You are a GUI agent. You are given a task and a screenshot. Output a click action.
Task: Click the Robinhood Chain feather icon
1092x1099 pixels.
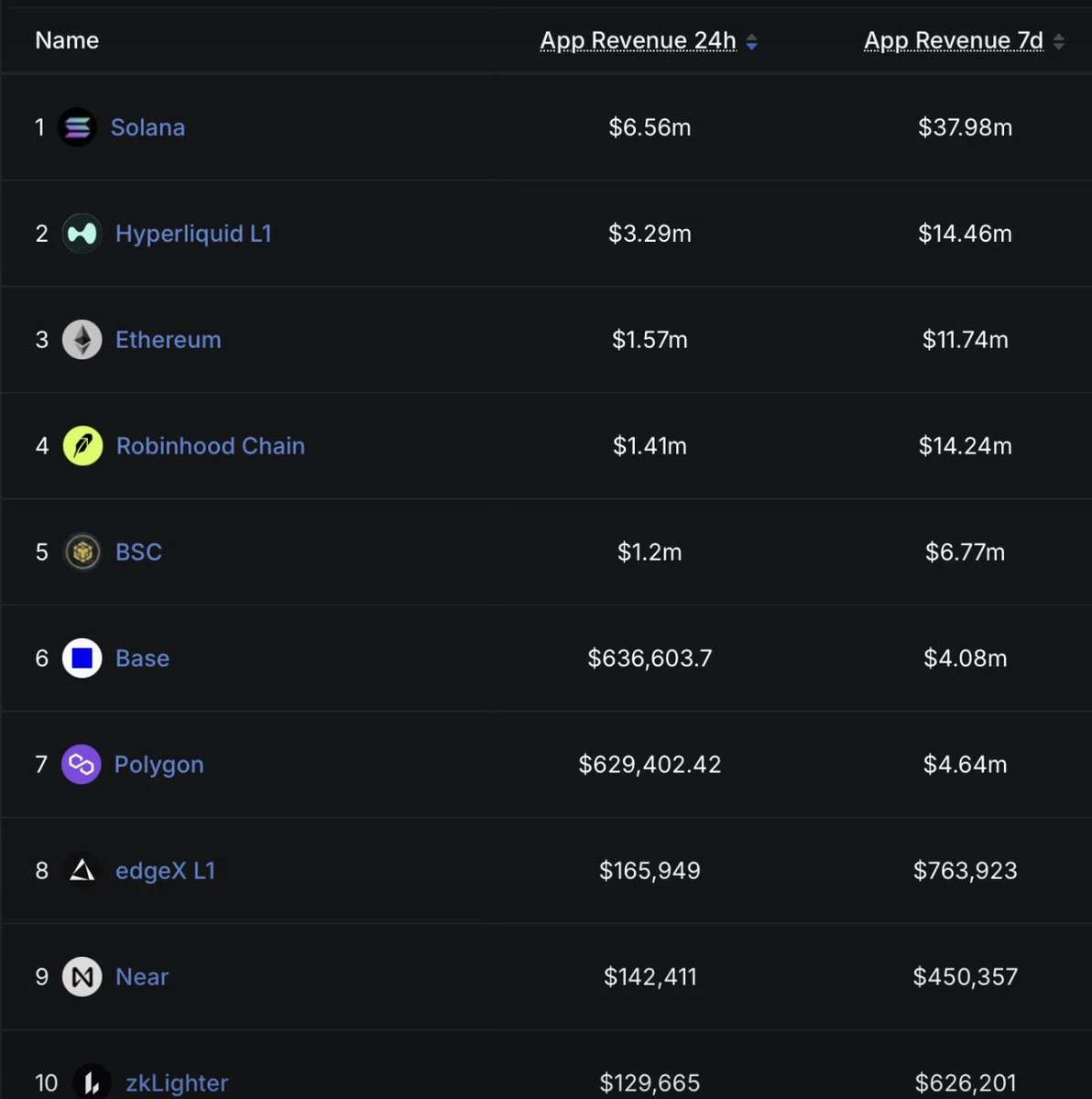pos(82,446)
